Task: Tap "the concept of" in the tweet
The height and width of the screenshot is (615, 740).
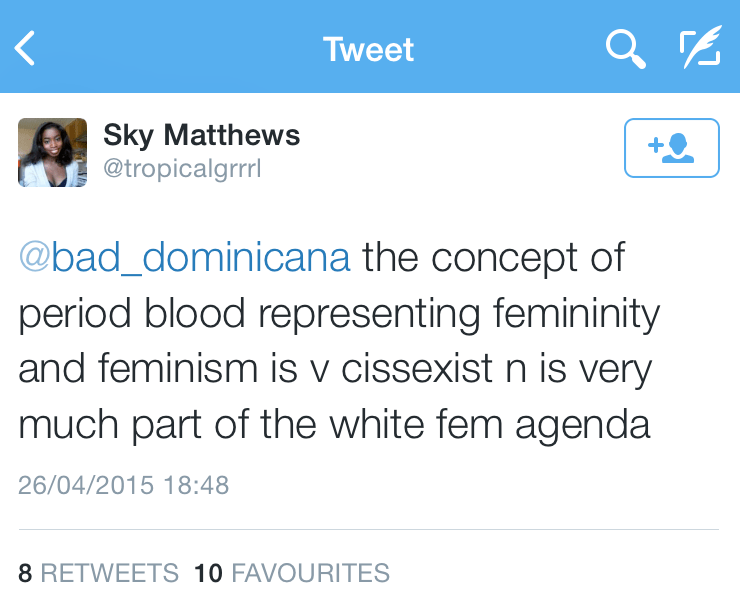Action: (x=494, y=257)
